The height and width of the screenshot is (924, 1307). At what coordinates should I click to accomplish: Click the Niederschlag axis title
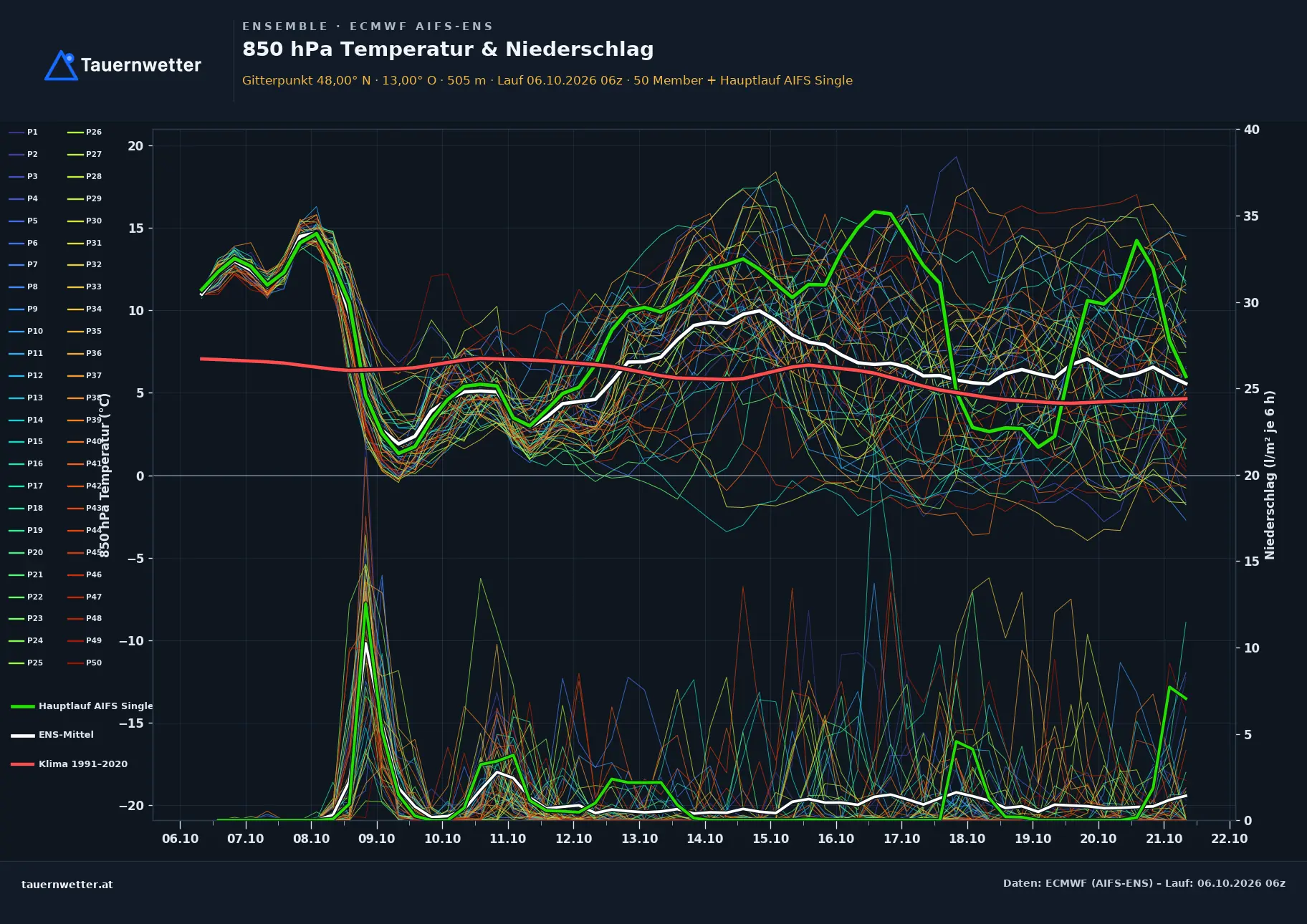click(1270, 475)
